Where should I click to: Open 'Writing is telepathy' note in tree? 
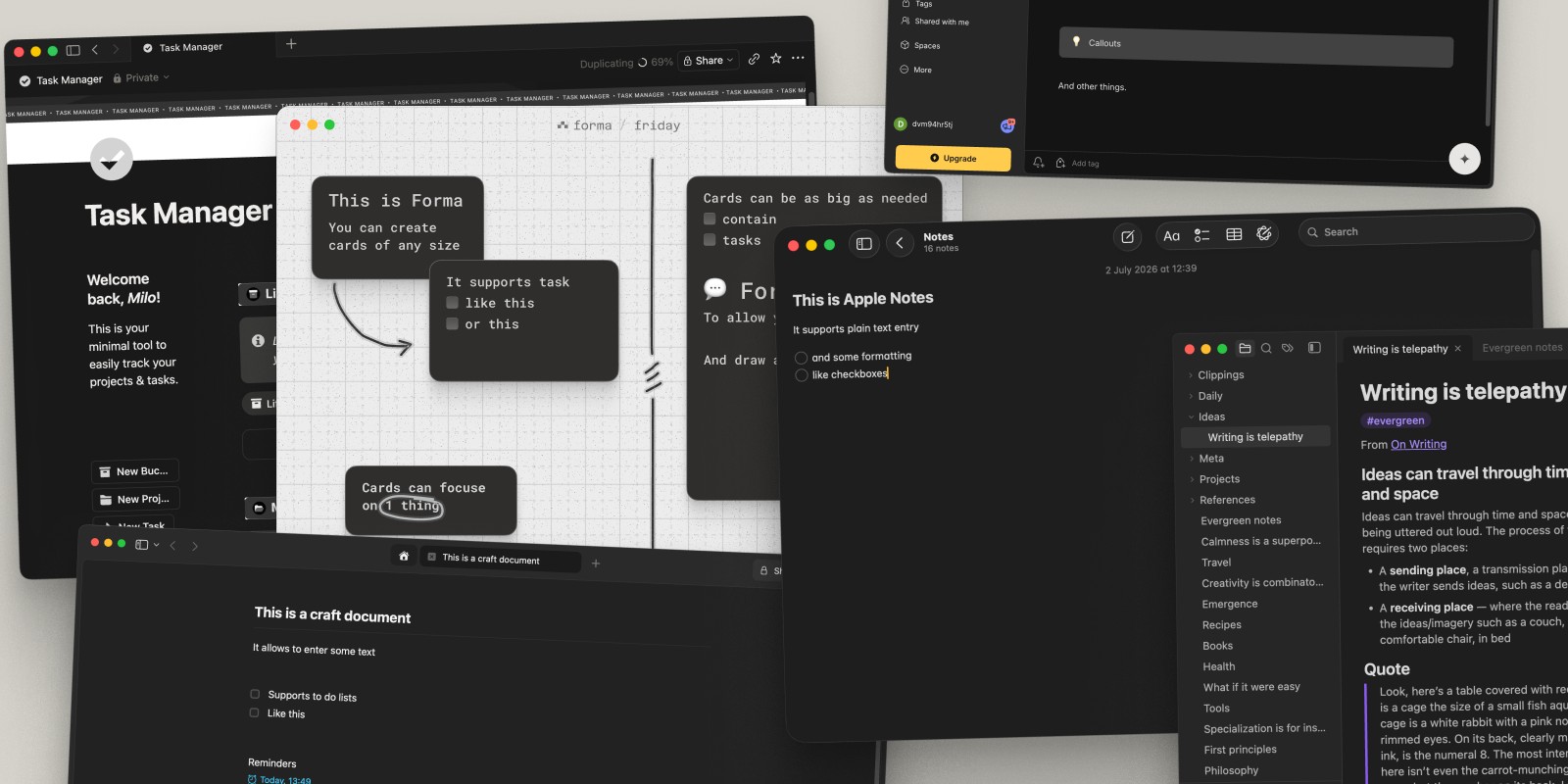tap(1255, 437)
